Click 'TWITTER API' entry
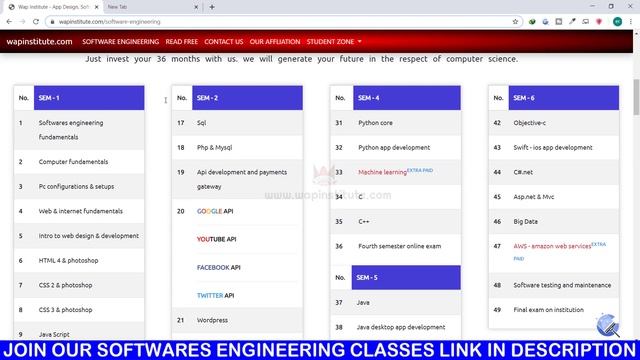 [216, 296]
